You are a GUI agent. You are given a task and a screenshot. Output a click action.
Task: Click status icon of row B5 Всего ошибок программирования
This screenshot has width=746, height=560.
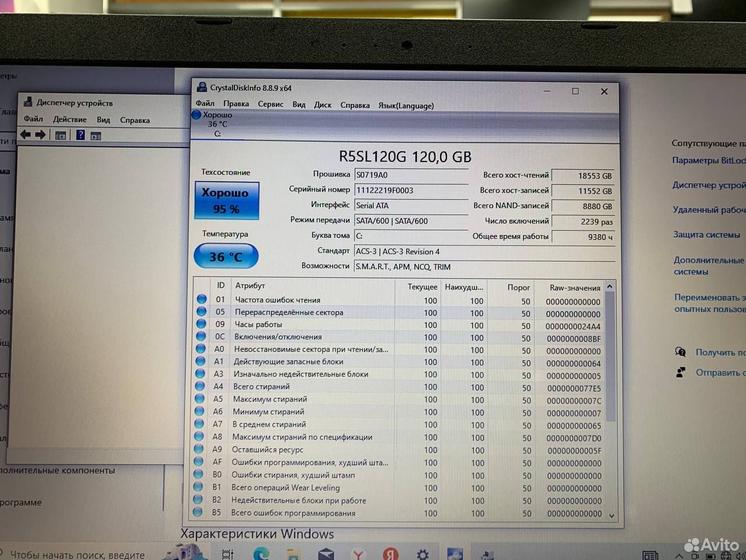[197, 512]
